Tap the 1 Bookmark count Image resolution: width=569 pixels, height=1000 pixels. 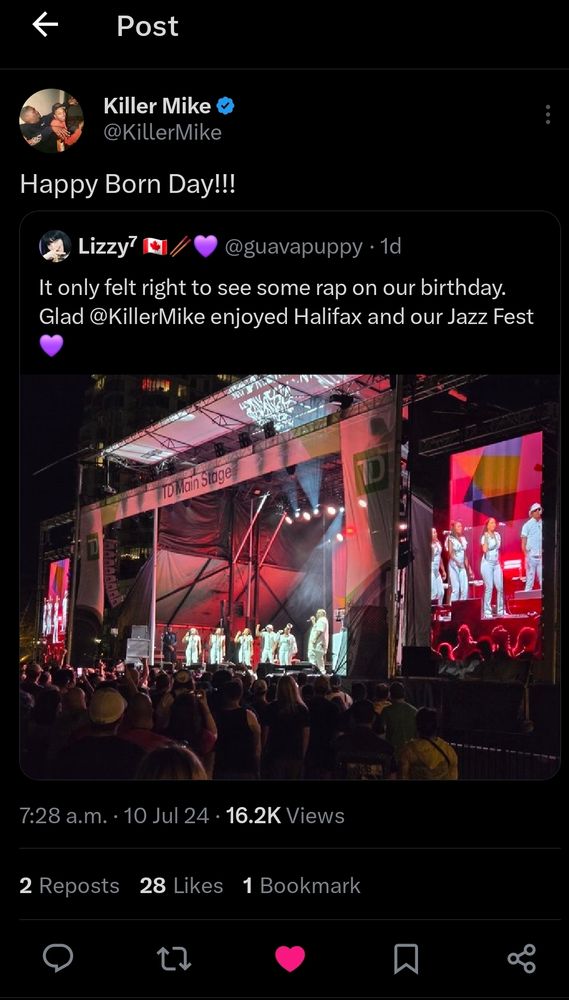click(302, 886)
